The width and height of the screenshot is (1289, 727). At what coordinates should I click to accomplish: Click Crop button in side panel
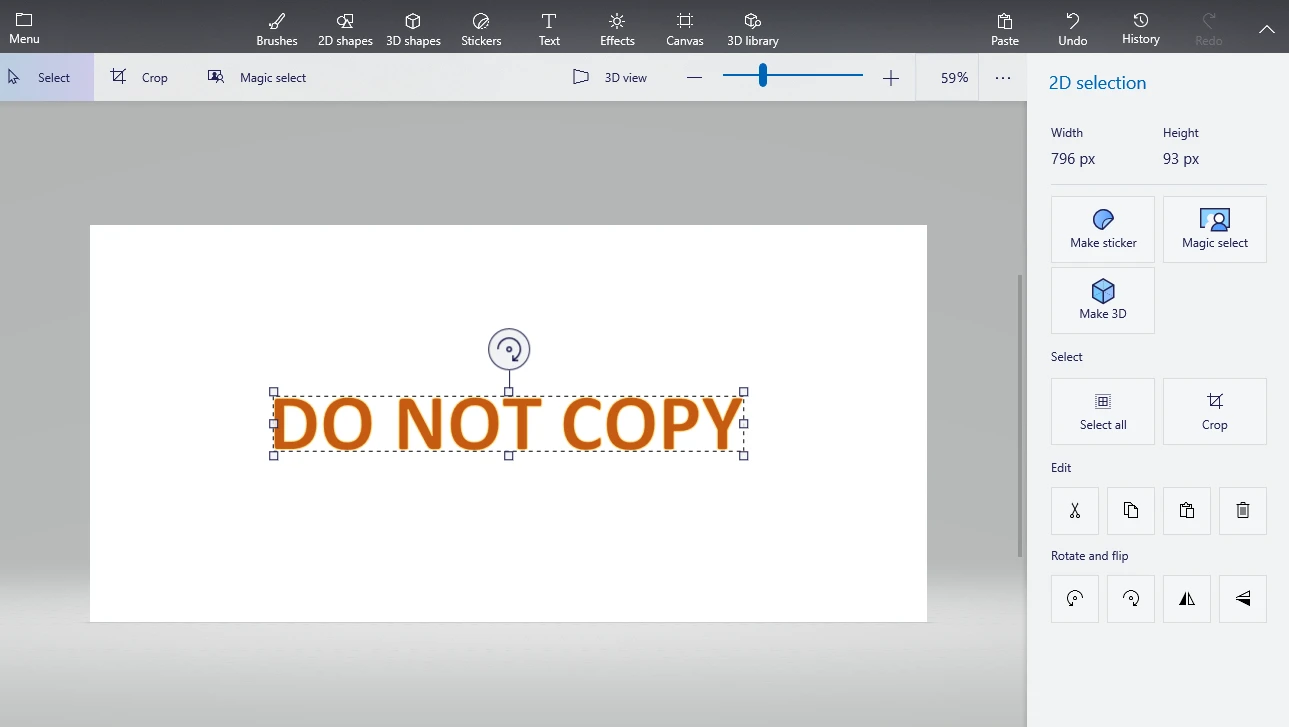click(1215, 411)
